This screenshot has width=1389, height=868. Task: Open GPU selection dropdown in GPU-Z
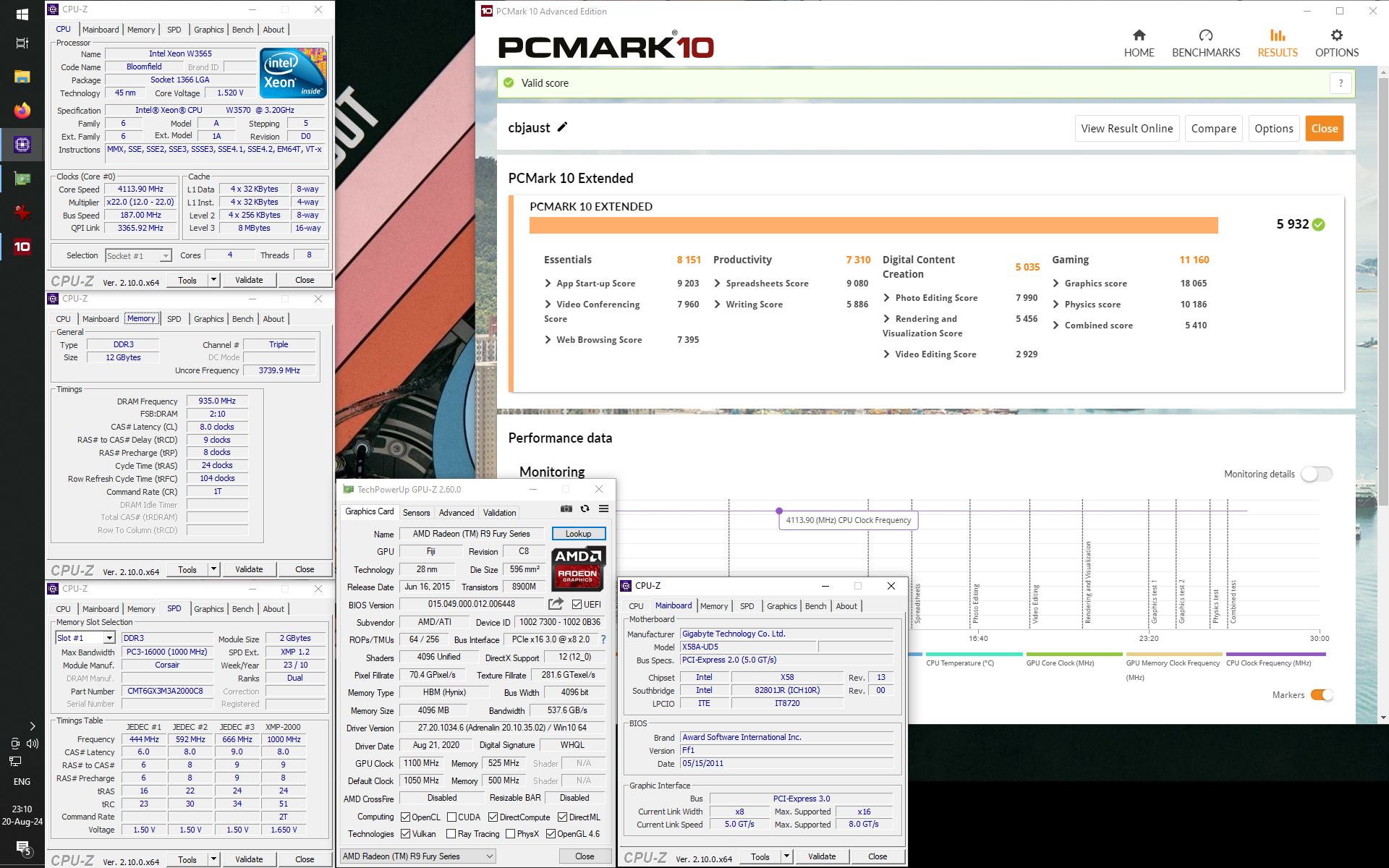[418, 856]
